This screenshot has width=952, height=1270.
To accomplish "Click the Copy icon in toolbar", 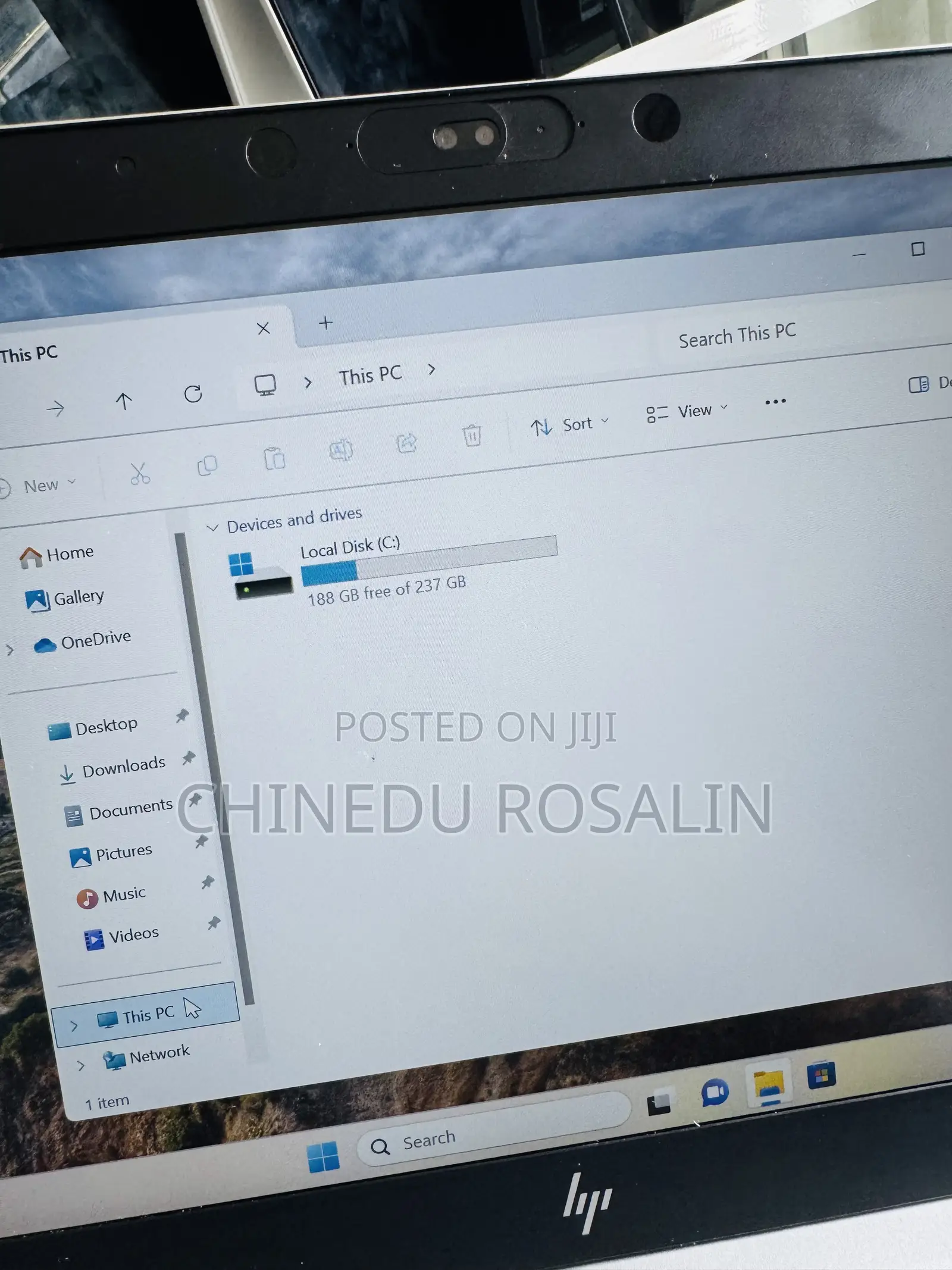I will (x=207, y=465).
